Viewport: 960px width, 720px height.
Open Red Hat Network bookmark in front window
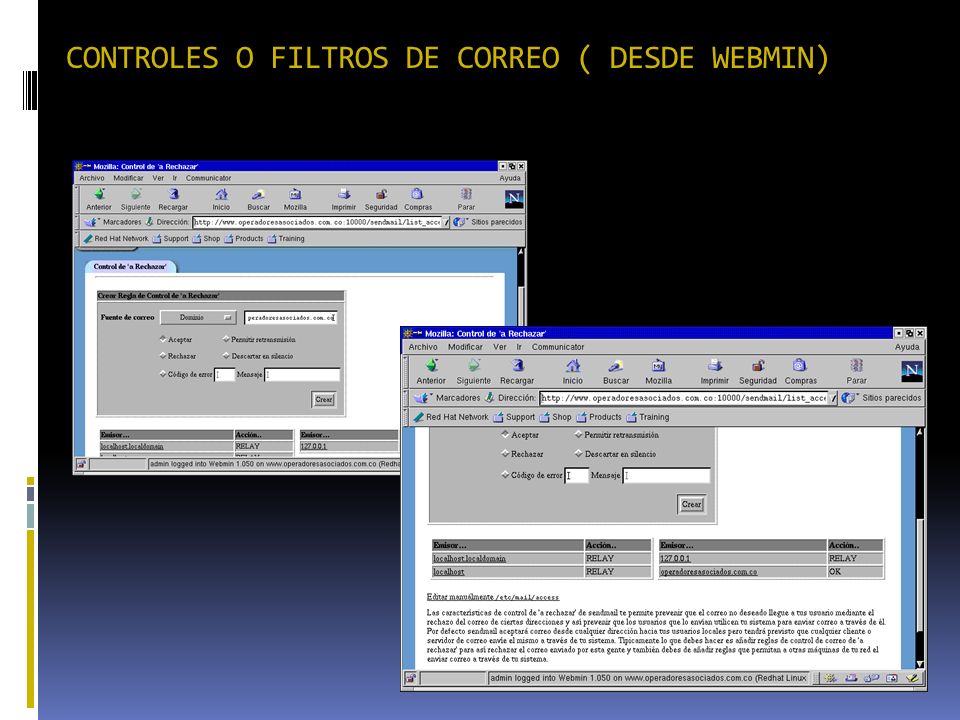pyautogui.click(x=451, y=417)
